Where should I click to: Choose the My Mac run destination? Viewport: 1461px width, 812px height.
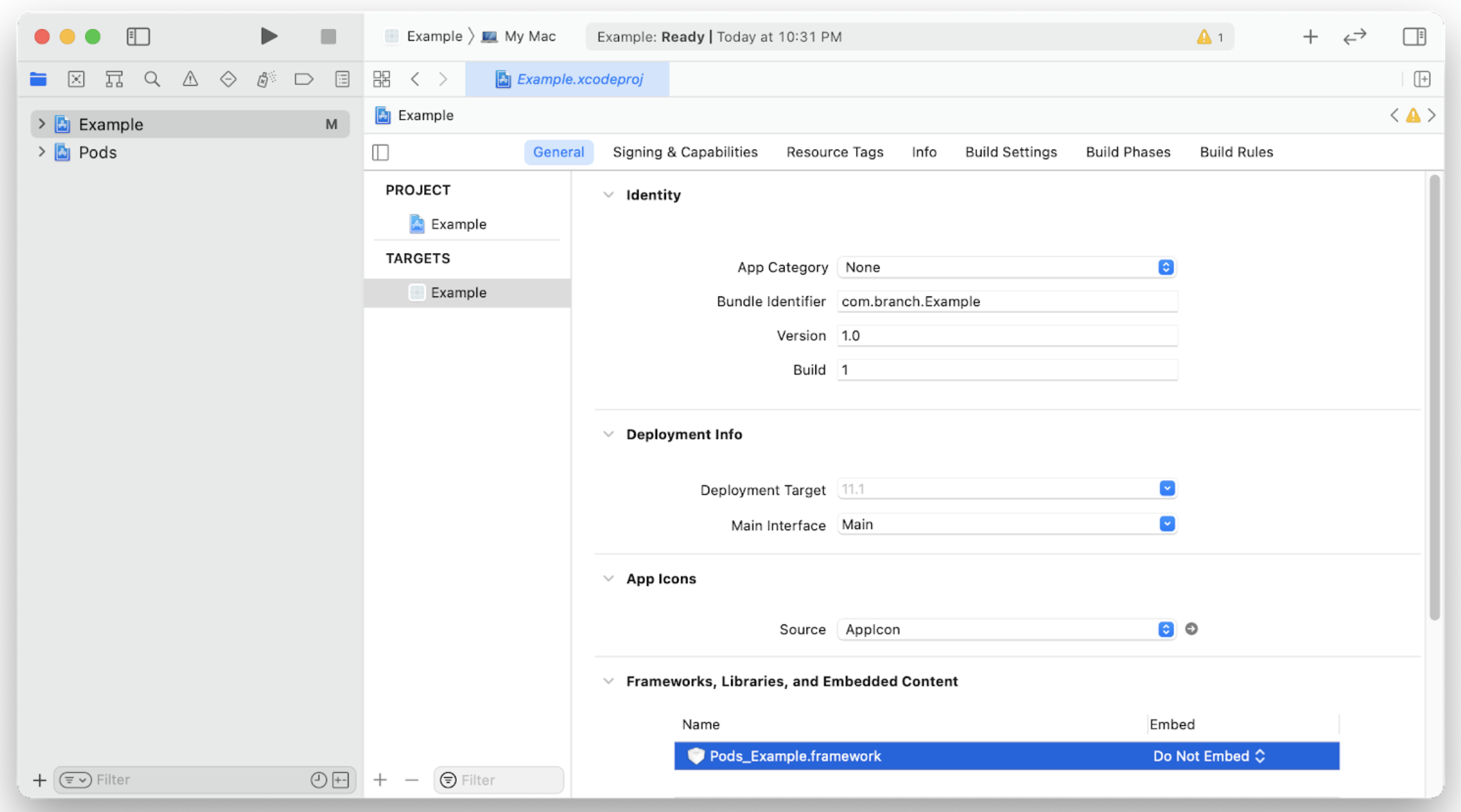tap(519, 37)
